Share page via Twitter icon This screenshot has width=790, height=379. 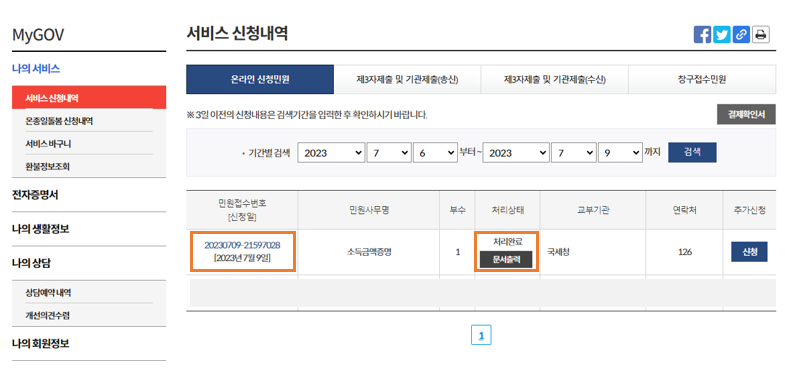pos(721,34)
